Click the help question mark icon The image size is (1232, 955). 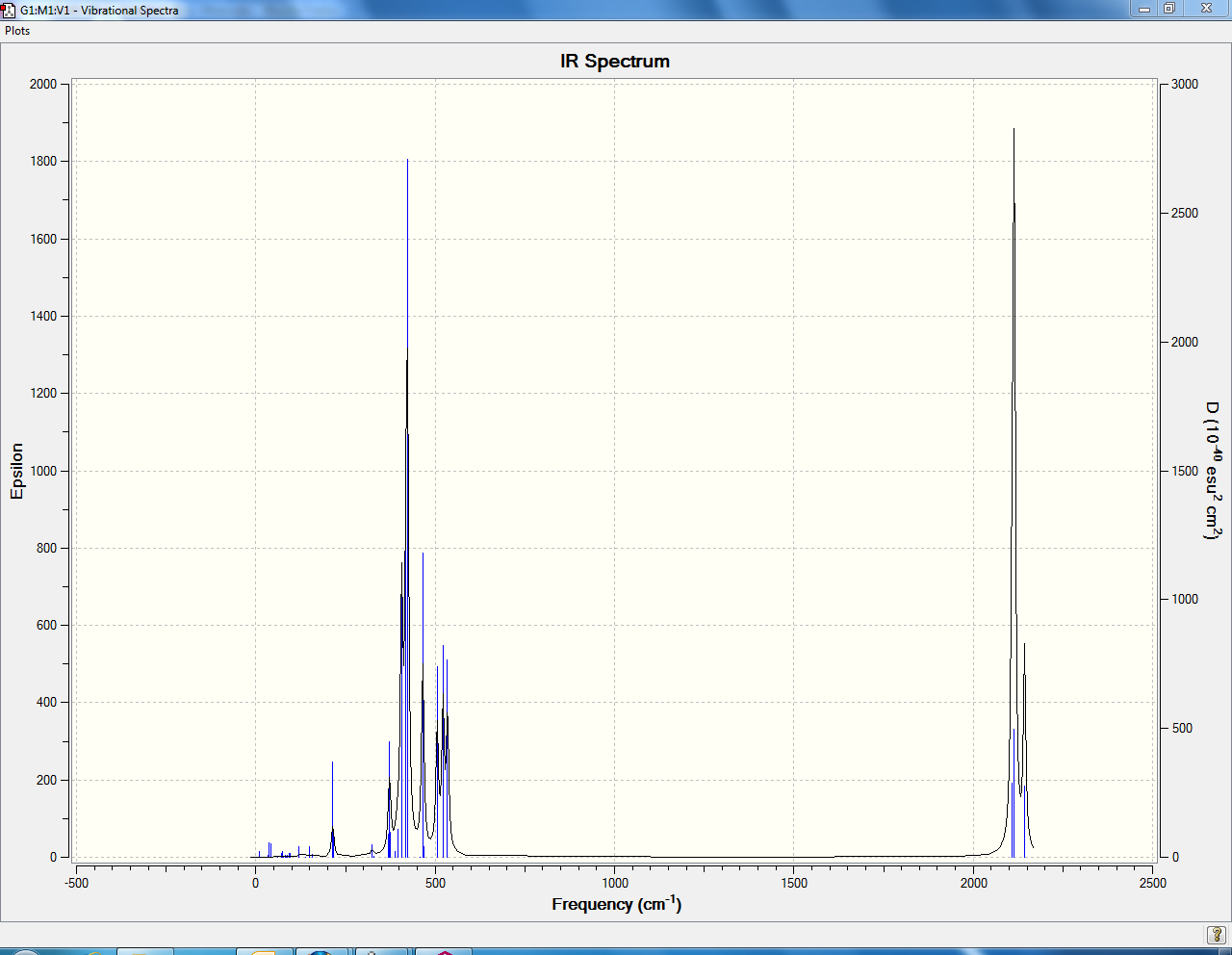coord(1217,935)
